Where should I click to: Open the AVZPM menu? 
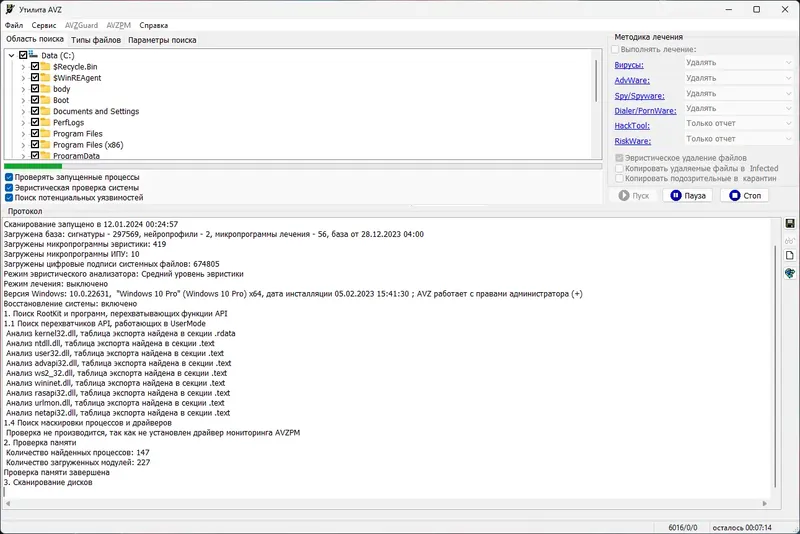pyautogui.click(x=118, y=25)
